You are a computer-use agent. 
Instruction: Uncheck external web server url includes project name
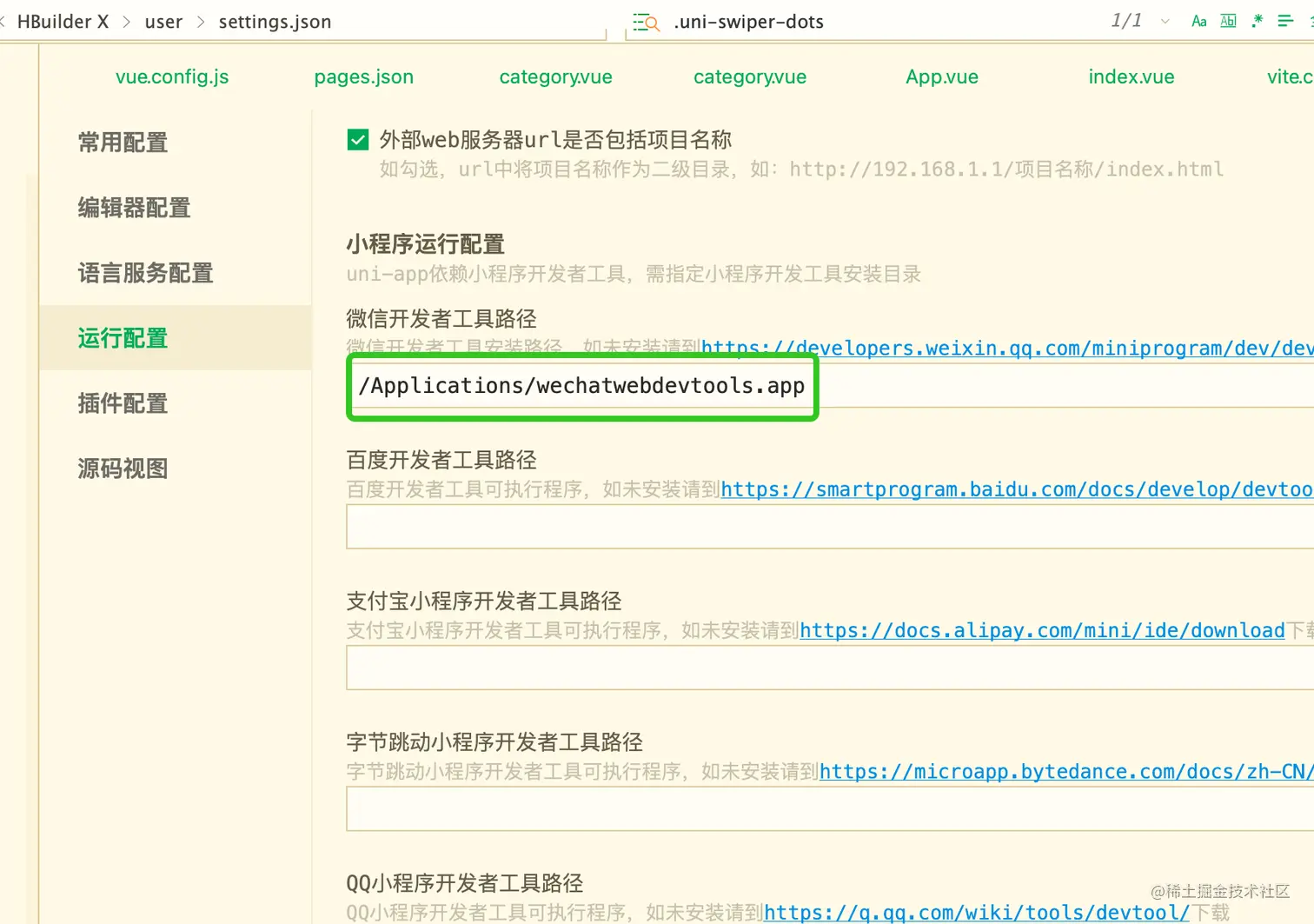[357, 140]
